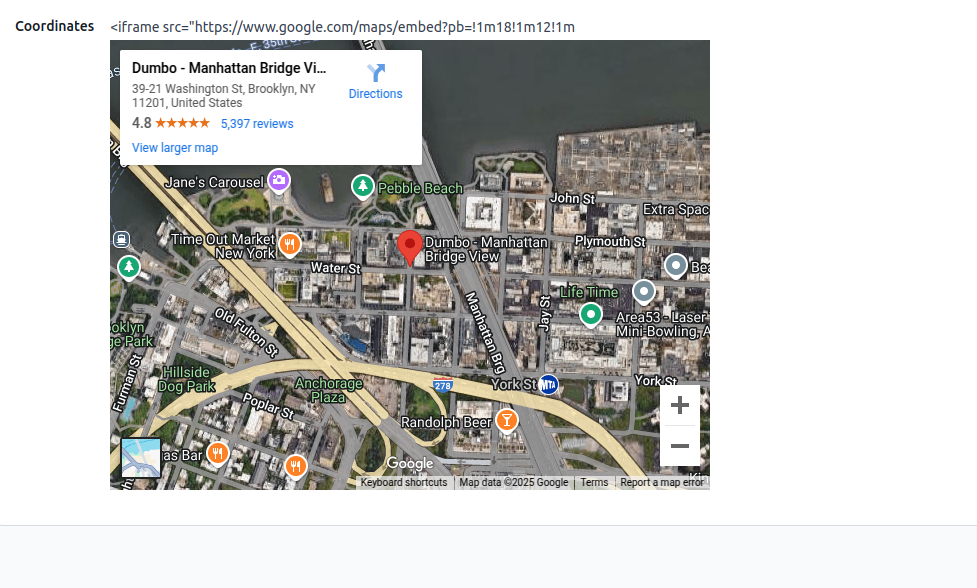
Task: Click the red Dumbo location pin
Action: point(410,248)
